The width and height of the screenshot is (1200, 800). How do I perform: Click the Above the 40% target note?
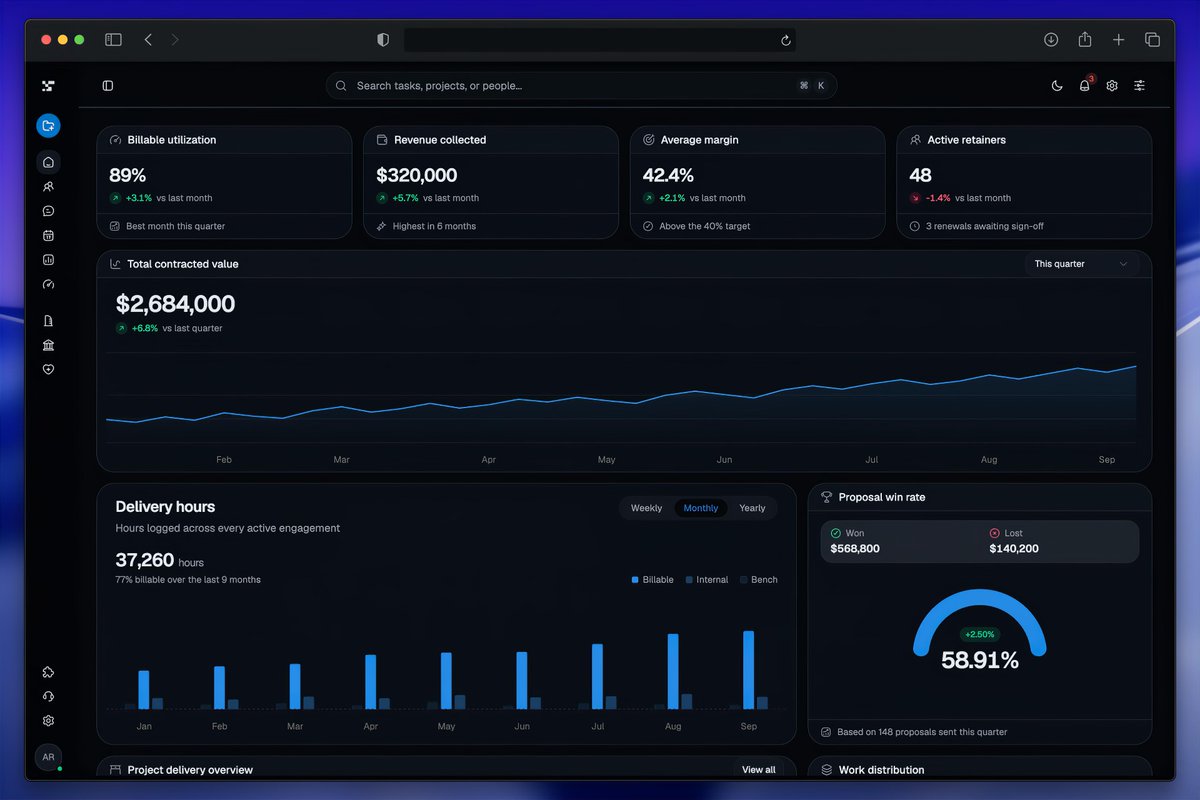704,226
